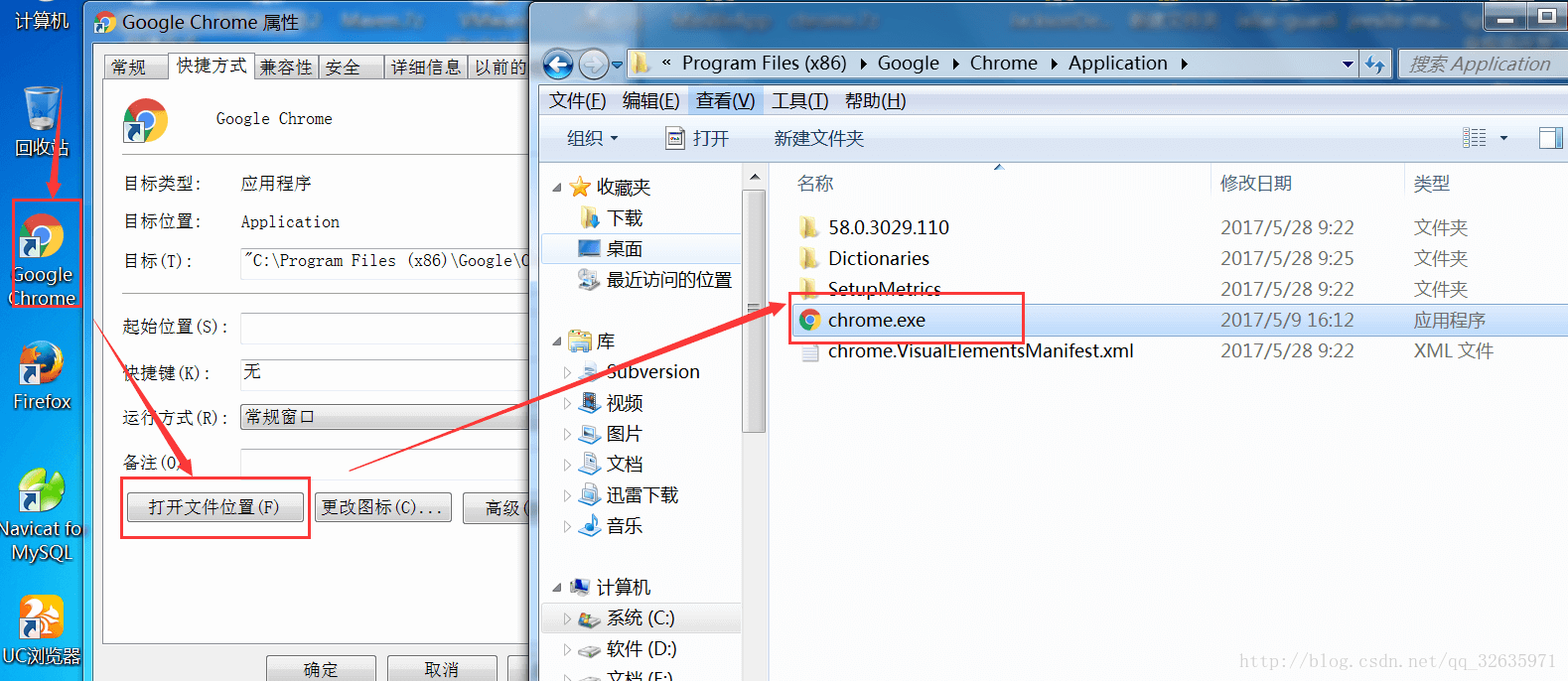Collapse the 收藏夹 favorites group

point(557,188)
